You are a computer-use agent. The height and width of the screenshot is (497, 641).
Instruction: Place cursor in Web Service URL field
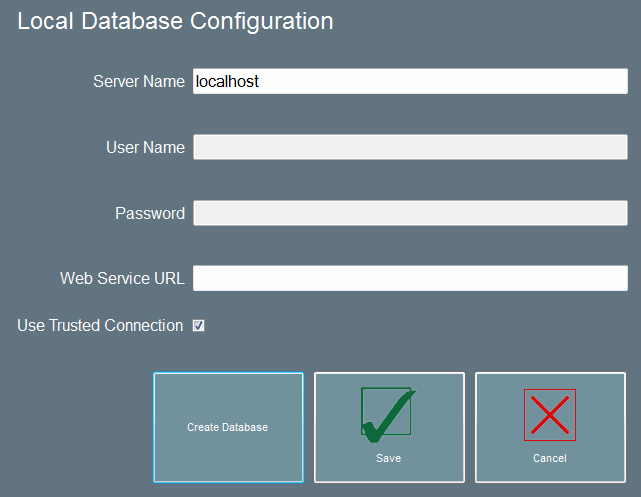coord(410,278)
